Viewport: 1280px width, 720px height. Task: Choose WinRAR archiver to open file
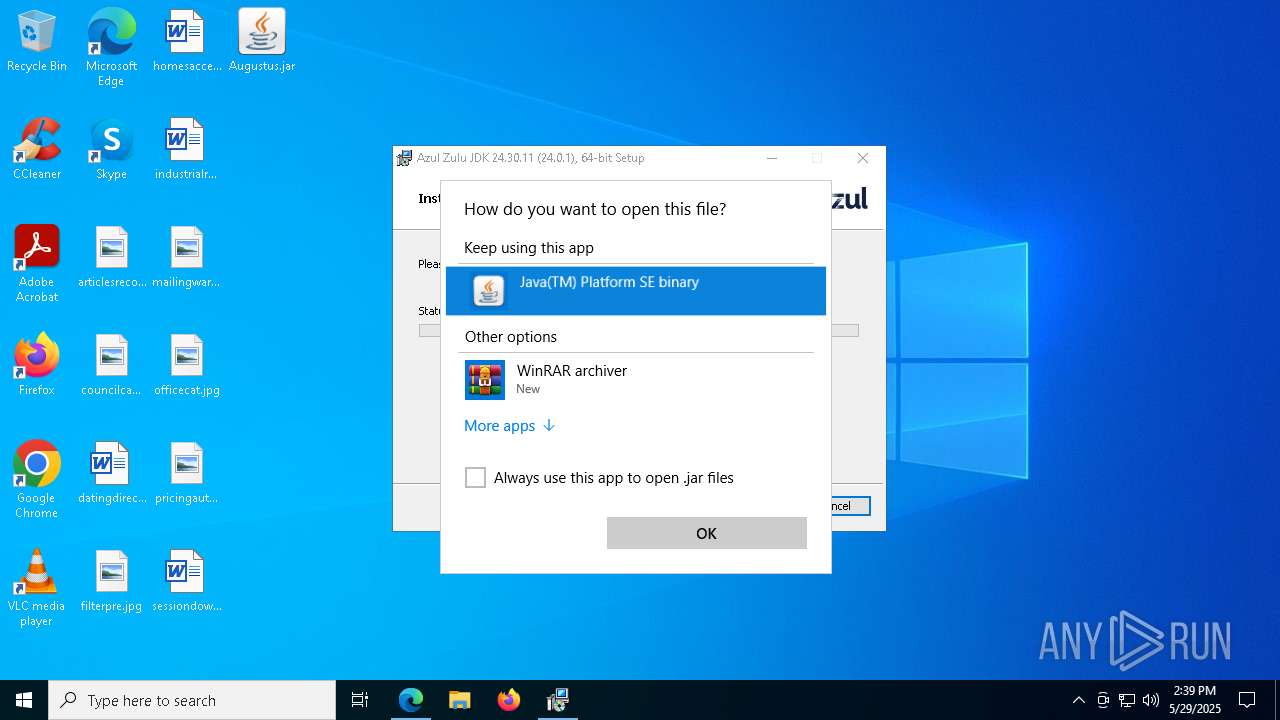point(636,380)
